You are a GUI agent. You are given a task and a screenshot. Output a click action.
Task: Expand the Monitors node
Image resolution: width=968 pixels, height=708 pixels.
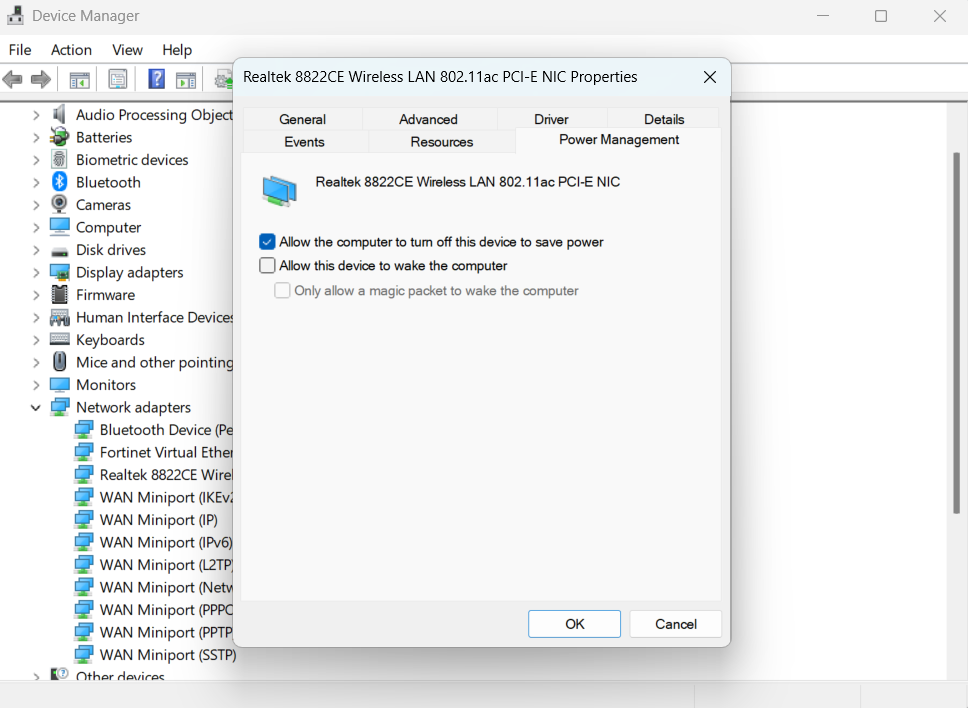pos(36,385)
